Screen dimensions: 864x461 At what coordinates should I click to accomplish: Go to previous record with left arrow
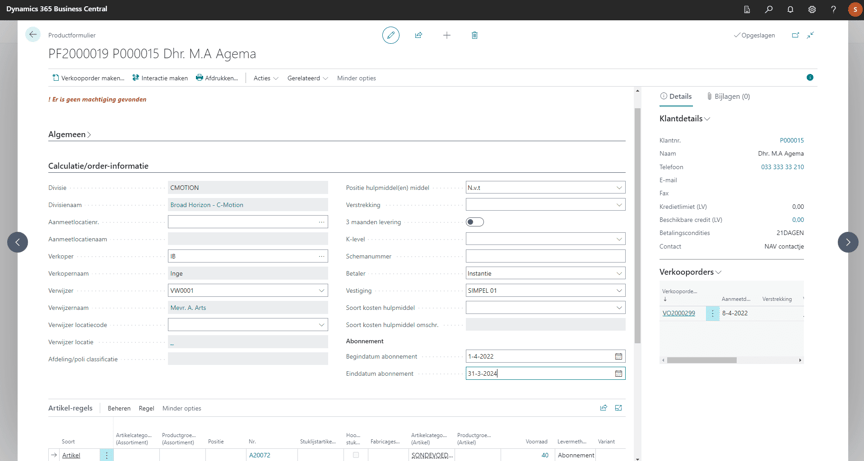coord(18,242)
